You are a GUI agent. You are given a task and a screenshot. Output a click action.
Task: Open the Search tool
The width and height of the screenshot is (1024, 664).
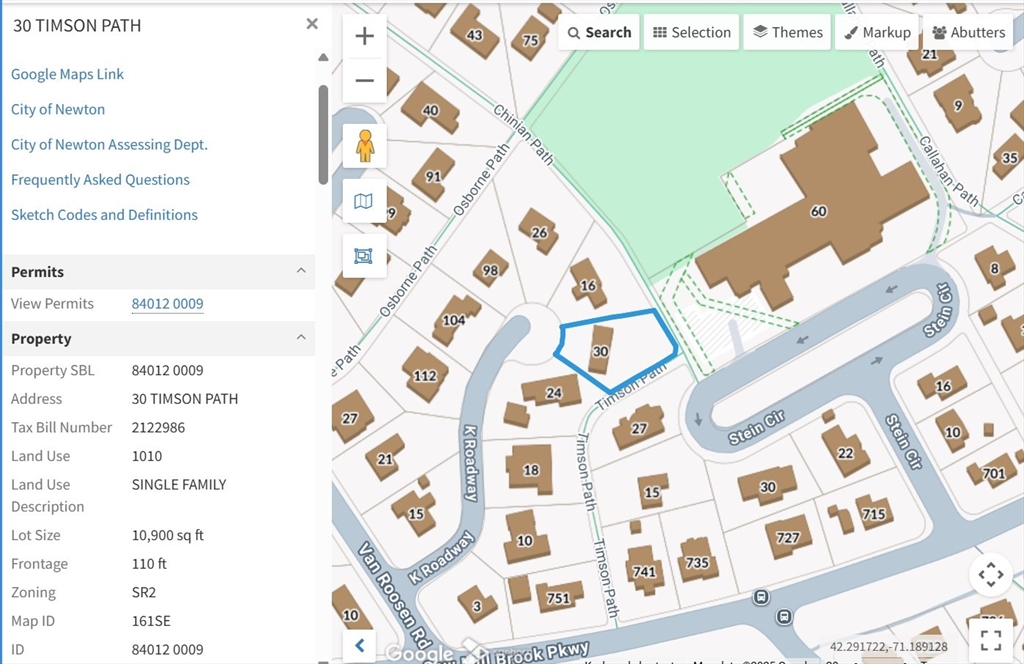[x=598, y=31]
